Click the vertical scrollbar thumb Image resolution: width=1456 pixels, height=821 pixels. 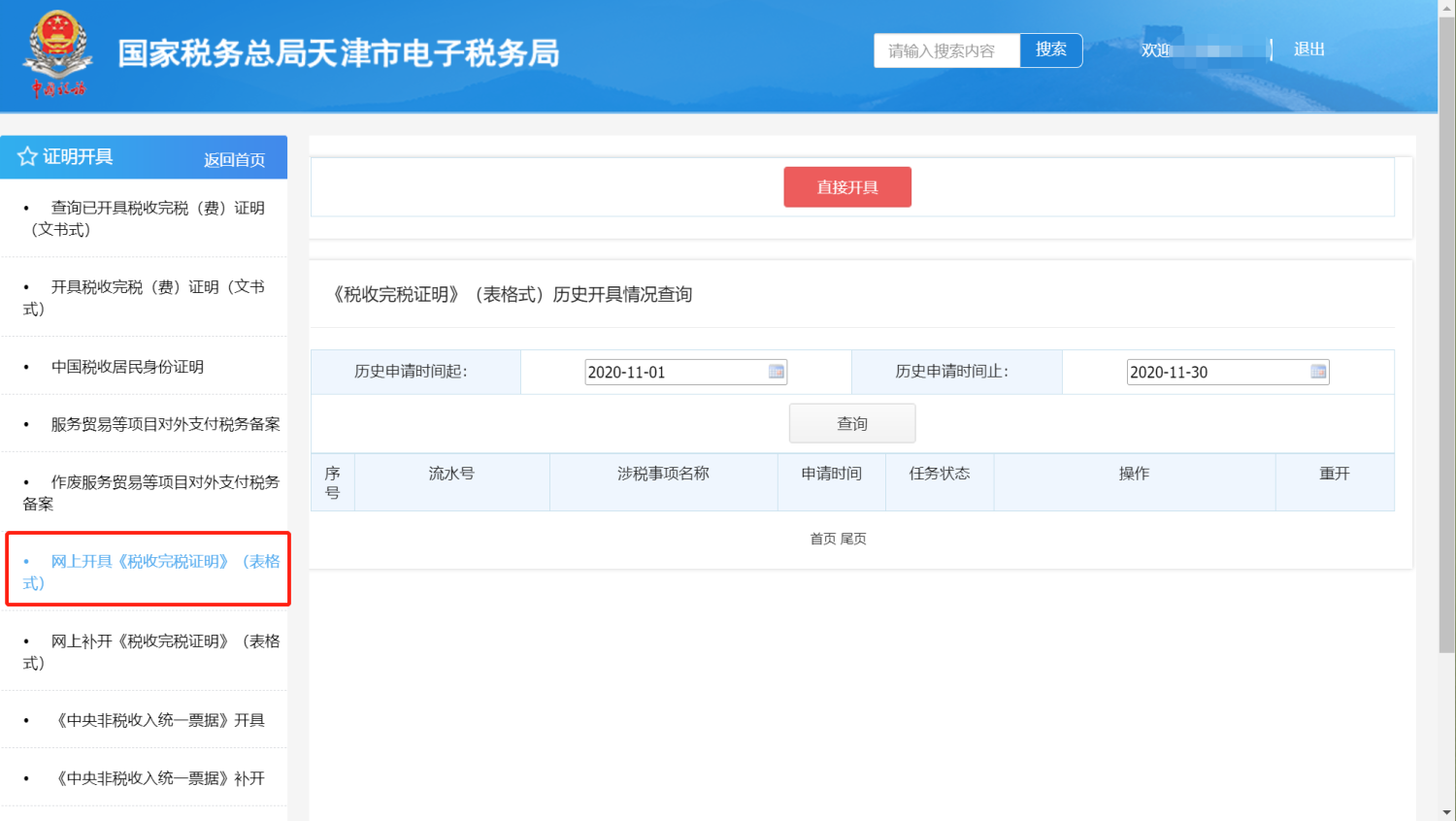[1447, 335]
